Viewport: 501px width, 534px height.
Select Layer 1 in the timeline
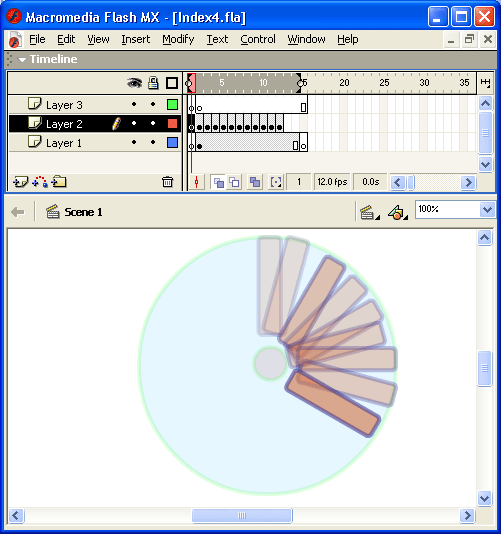(x=95, y=143)
